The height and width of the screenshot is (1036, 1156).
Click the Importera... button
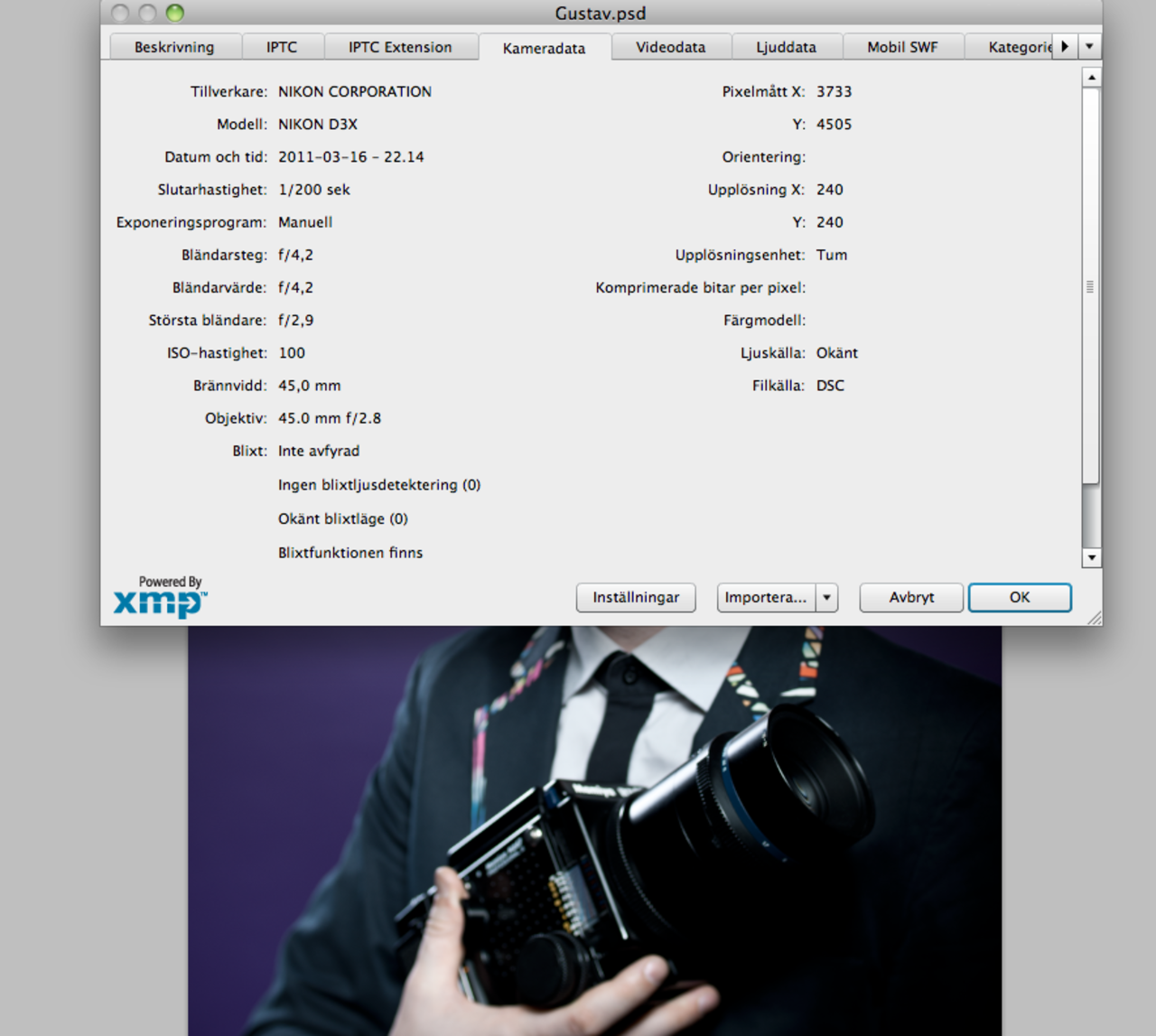click(x=766, y=597)
